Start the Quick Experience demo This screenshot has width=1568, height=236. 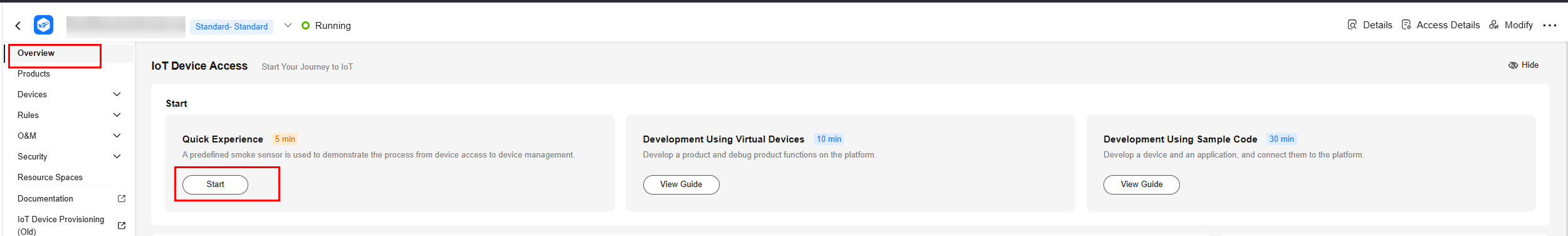tap(215, 185)
